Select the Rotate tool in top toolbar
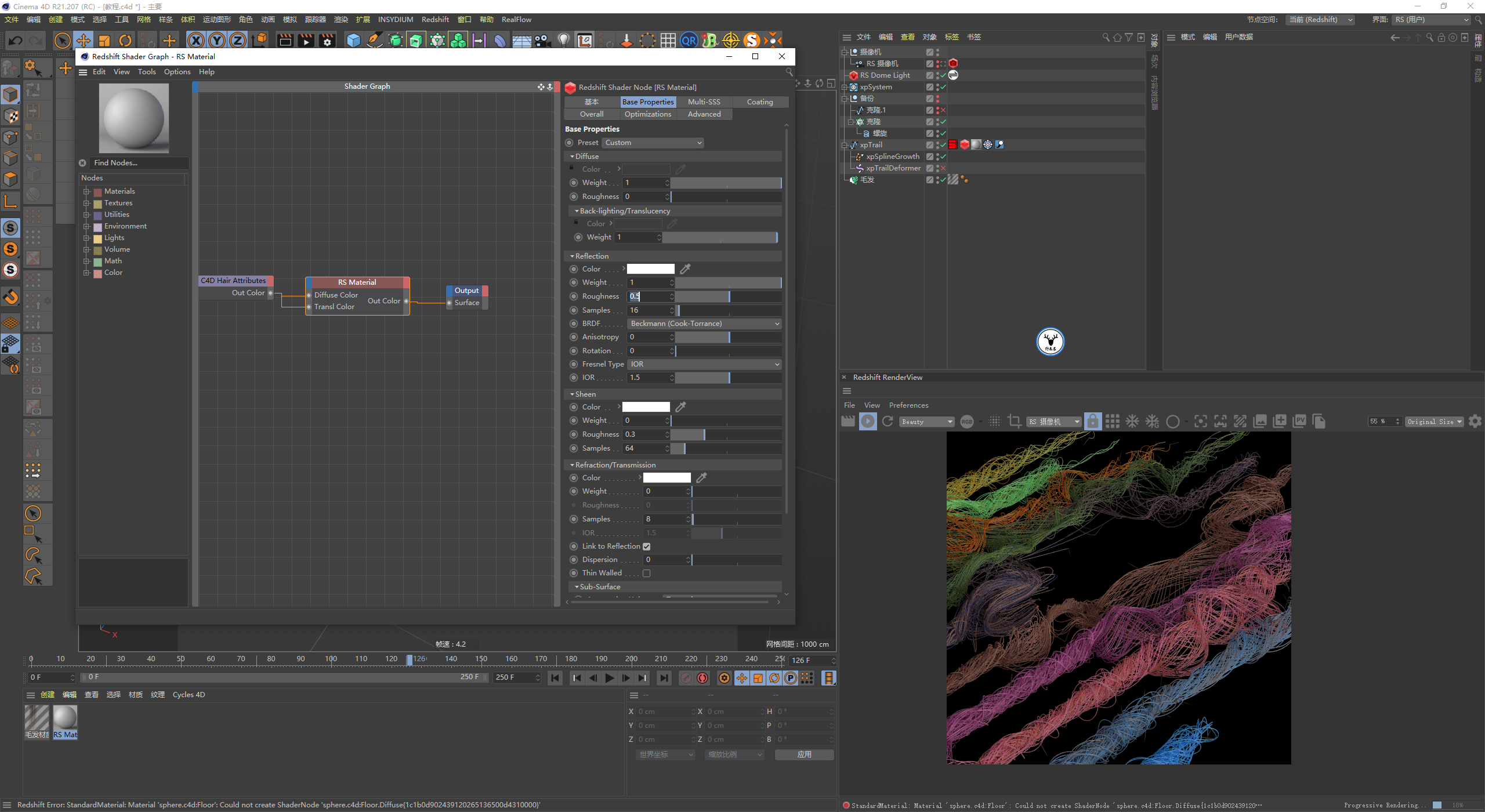The width and height of the screenshot is (1485, 812). [x=125, y=41]
